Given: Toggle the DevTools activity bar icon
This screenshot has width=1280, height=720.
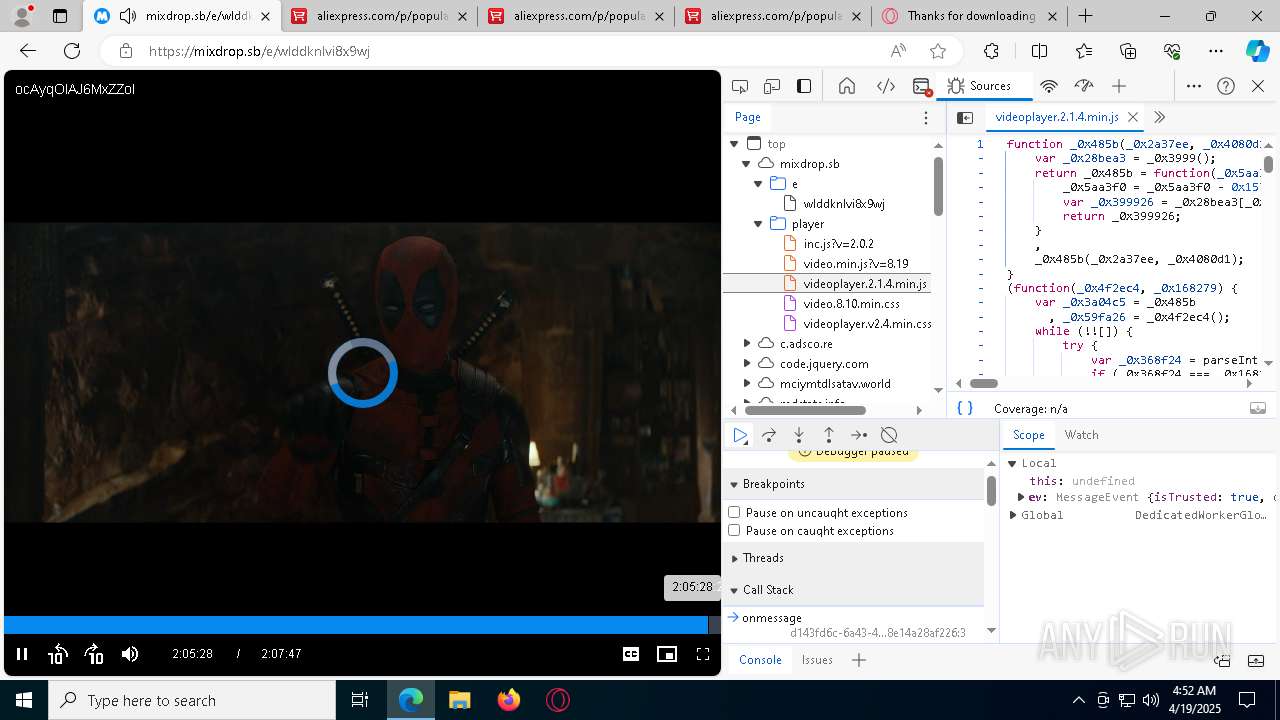Looking at the screenshot, I should point(804,86).
